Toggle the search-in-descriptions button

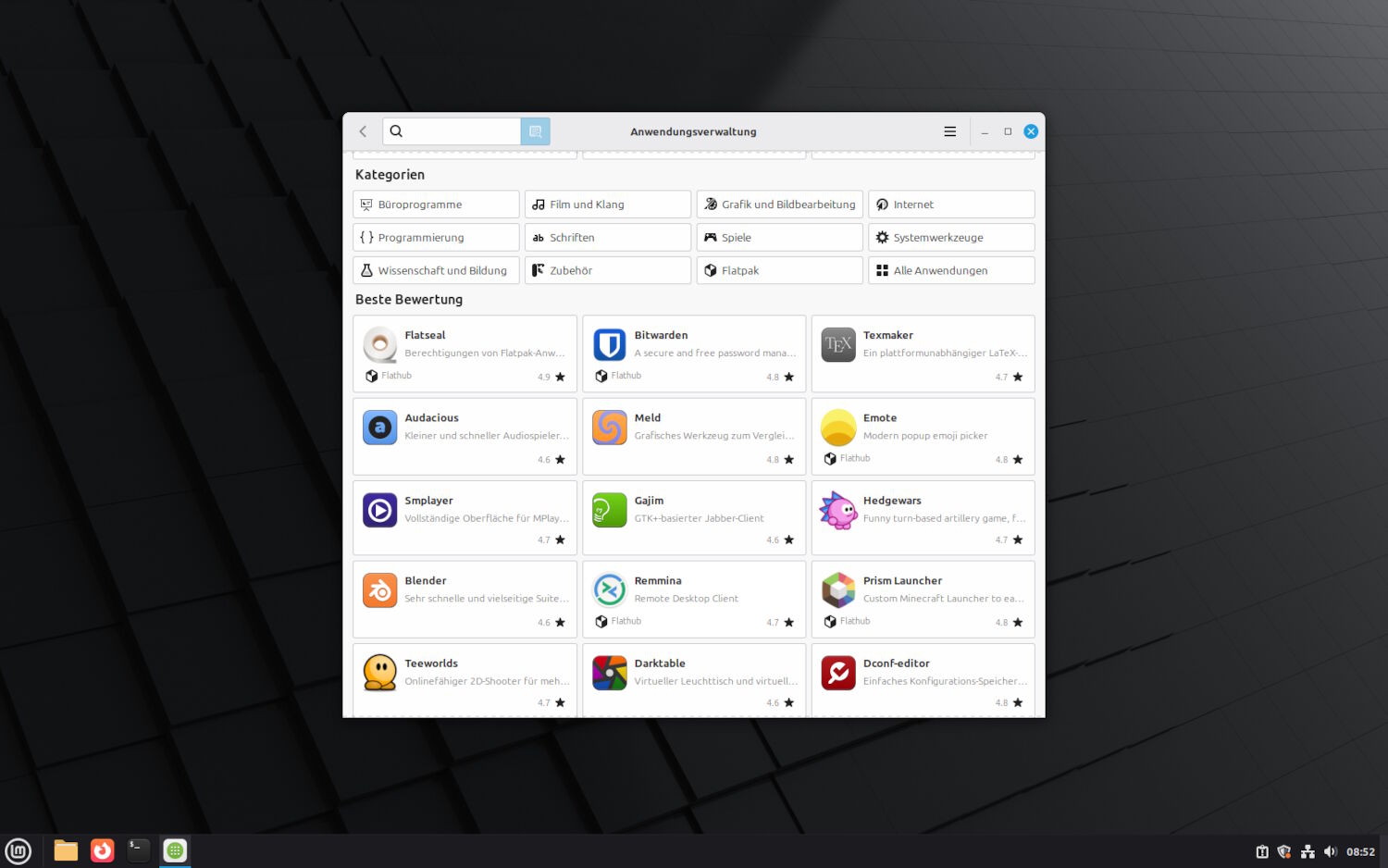pyautogui.click(x=535, y=131)
